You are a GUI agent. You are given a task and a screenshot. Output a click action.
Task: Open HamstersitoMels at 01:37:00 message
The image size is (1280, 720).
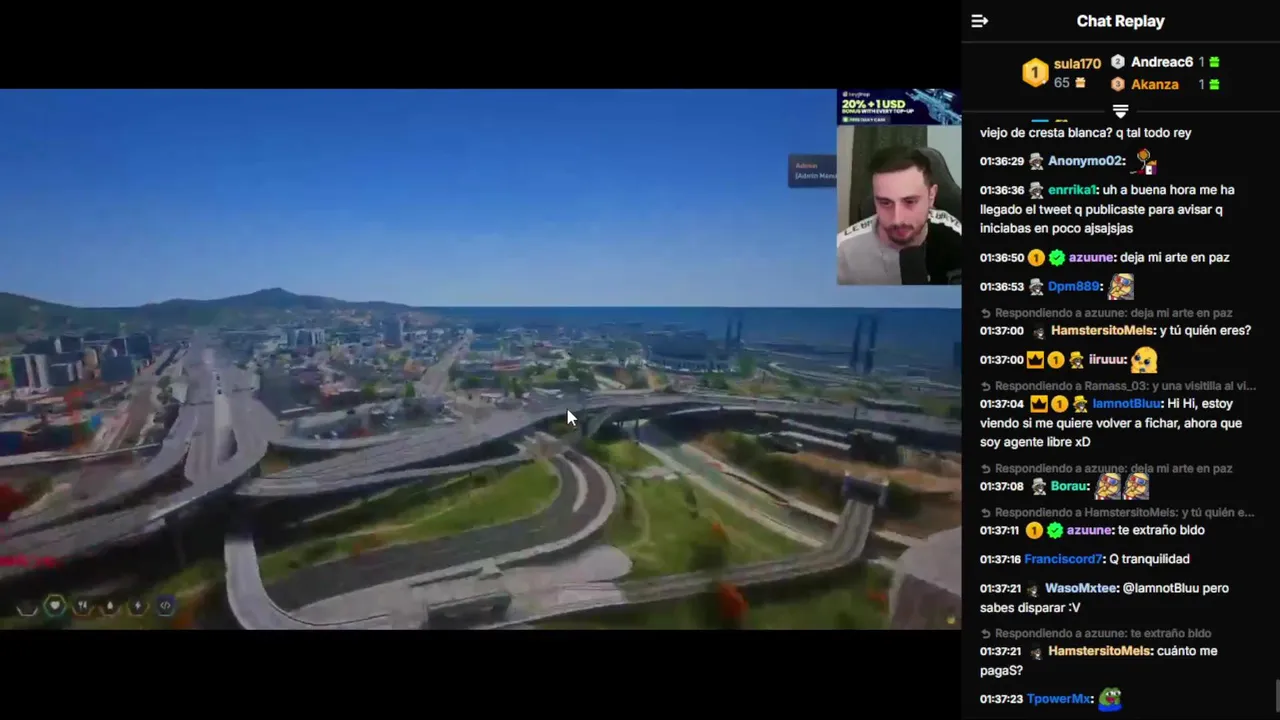(1103, 331)
